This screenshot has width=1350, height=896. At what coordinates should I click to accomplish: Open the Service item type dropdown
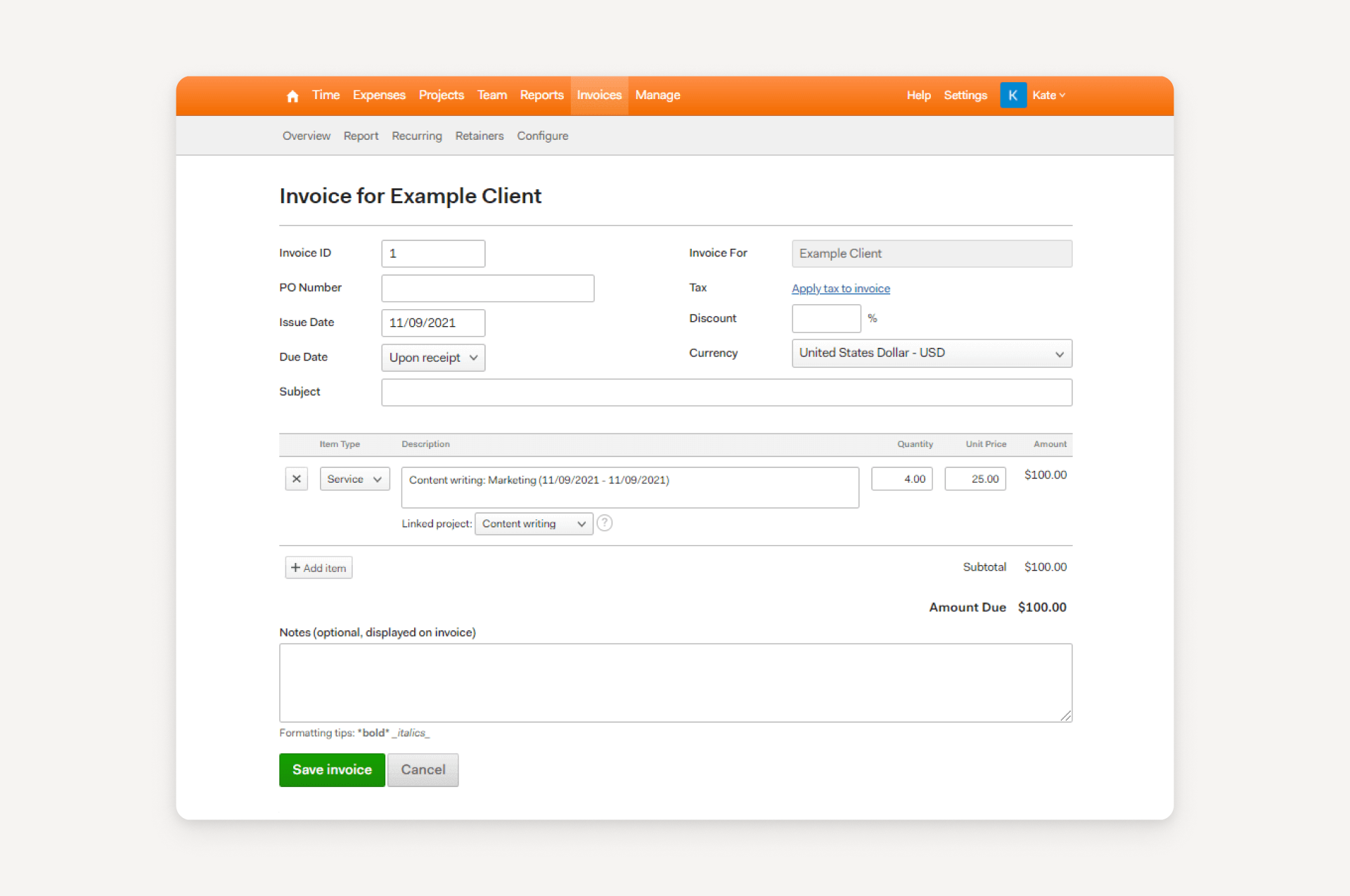[354, 479]
